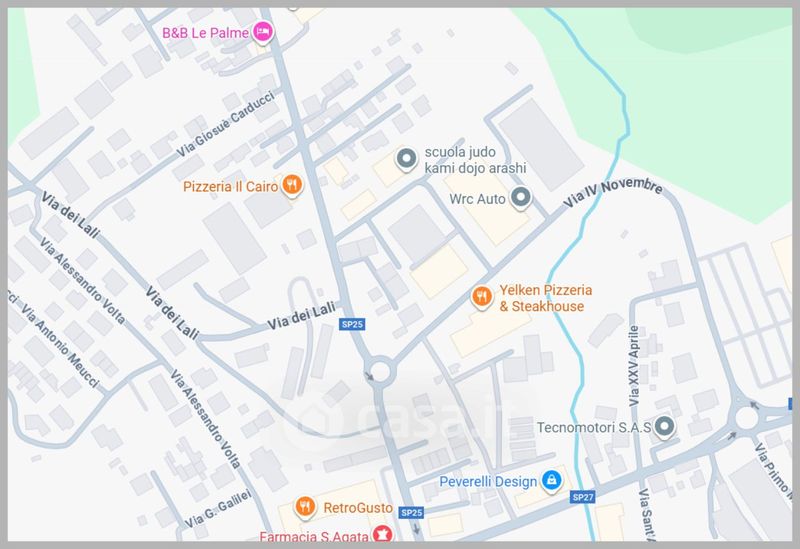This screenshot has height=549, width=800.
Task: Select the Yelken Pizzeria & Steakhouse restaurant icon
Action: pyautogui.click(x=481, y=296)
